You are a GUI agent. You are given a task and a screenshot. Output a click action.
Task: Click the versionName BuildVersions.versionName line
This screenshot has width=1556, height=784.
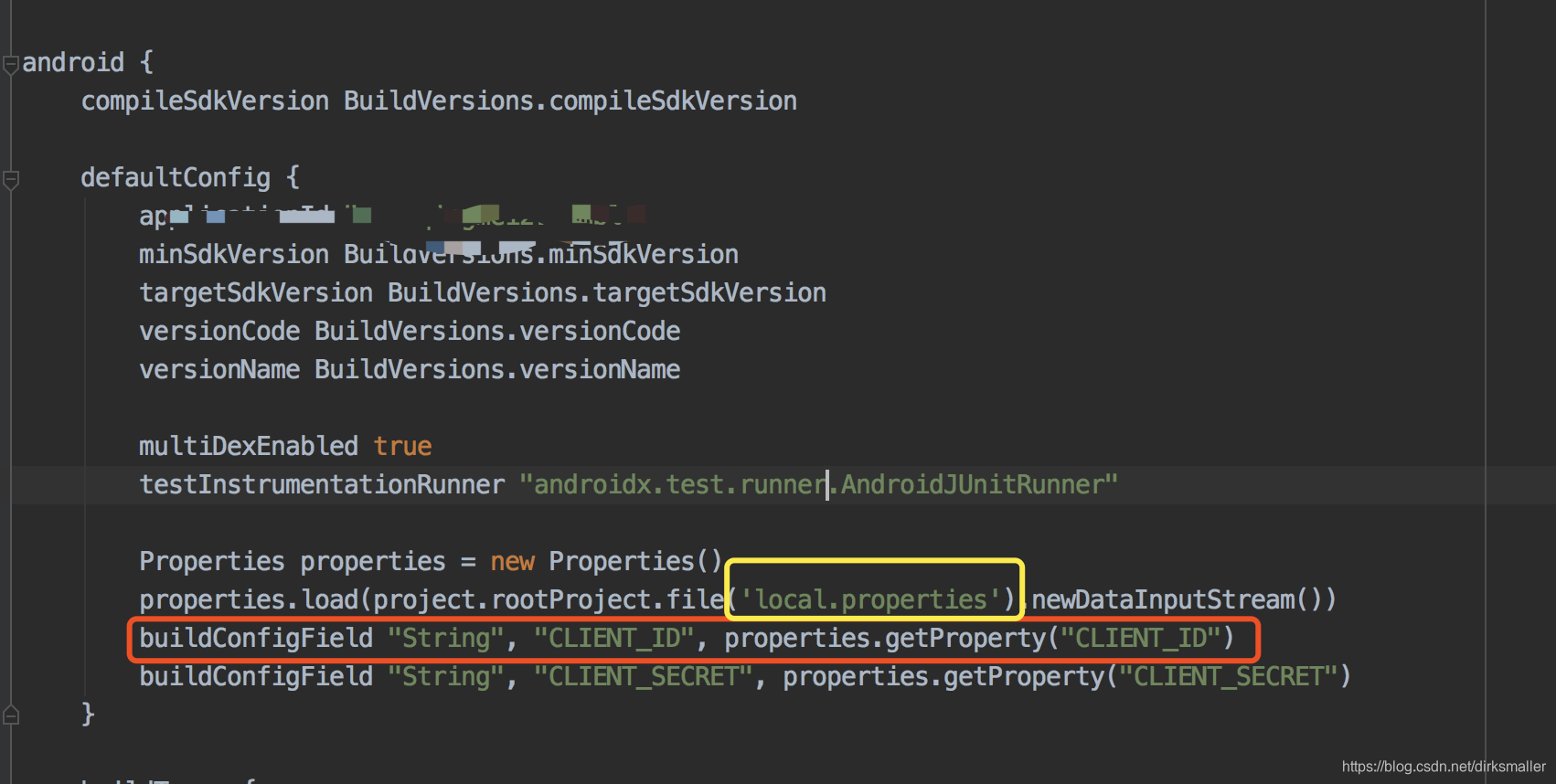pyautogui.click(x=410, y=369)
